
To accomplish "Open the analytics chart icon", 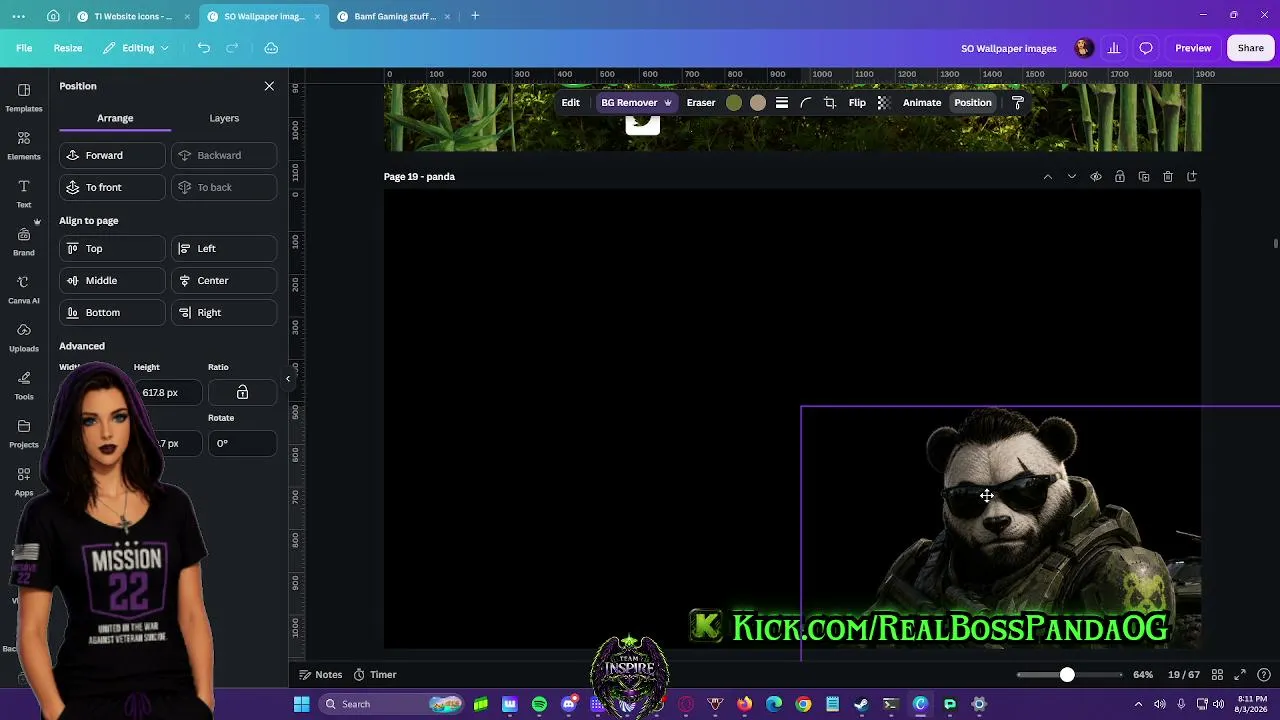I will (x=1114, y=48).
